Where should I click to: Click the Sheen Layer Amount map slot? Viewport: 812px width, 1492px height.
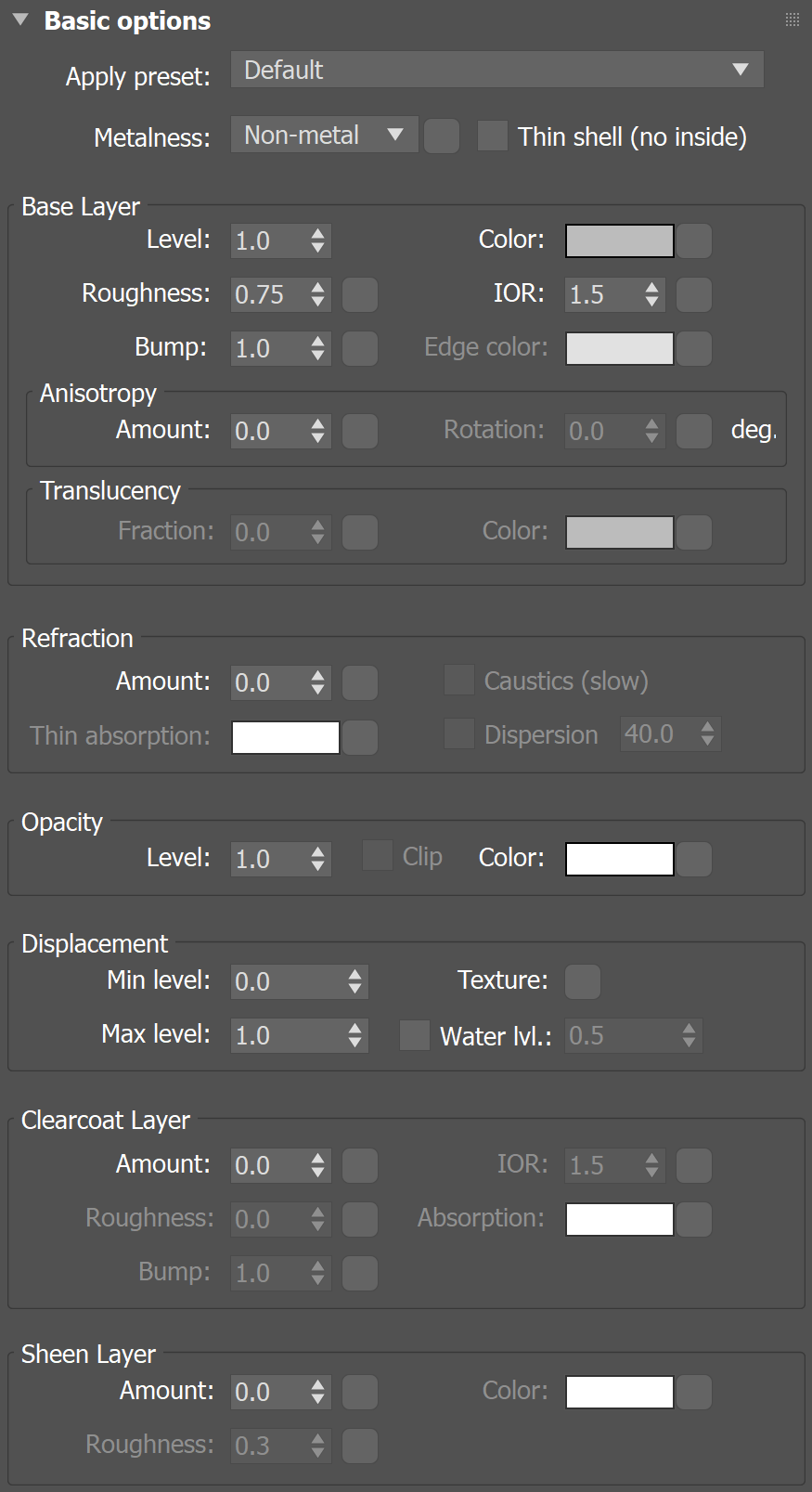[x=360, y=1393]
